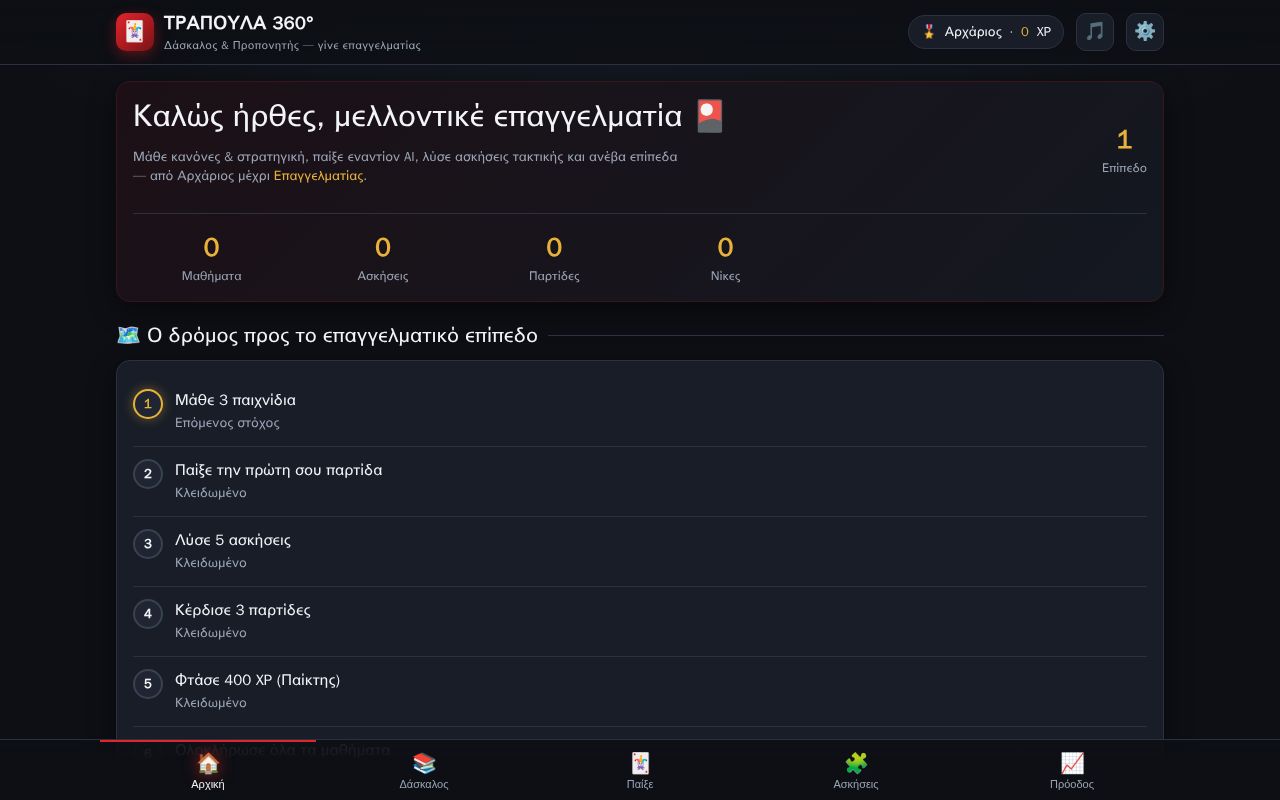The height and width of the screenshot is (800, 1280).
Task: Switch to the Αρχική tab label
Action: click(x=208, y=784)
